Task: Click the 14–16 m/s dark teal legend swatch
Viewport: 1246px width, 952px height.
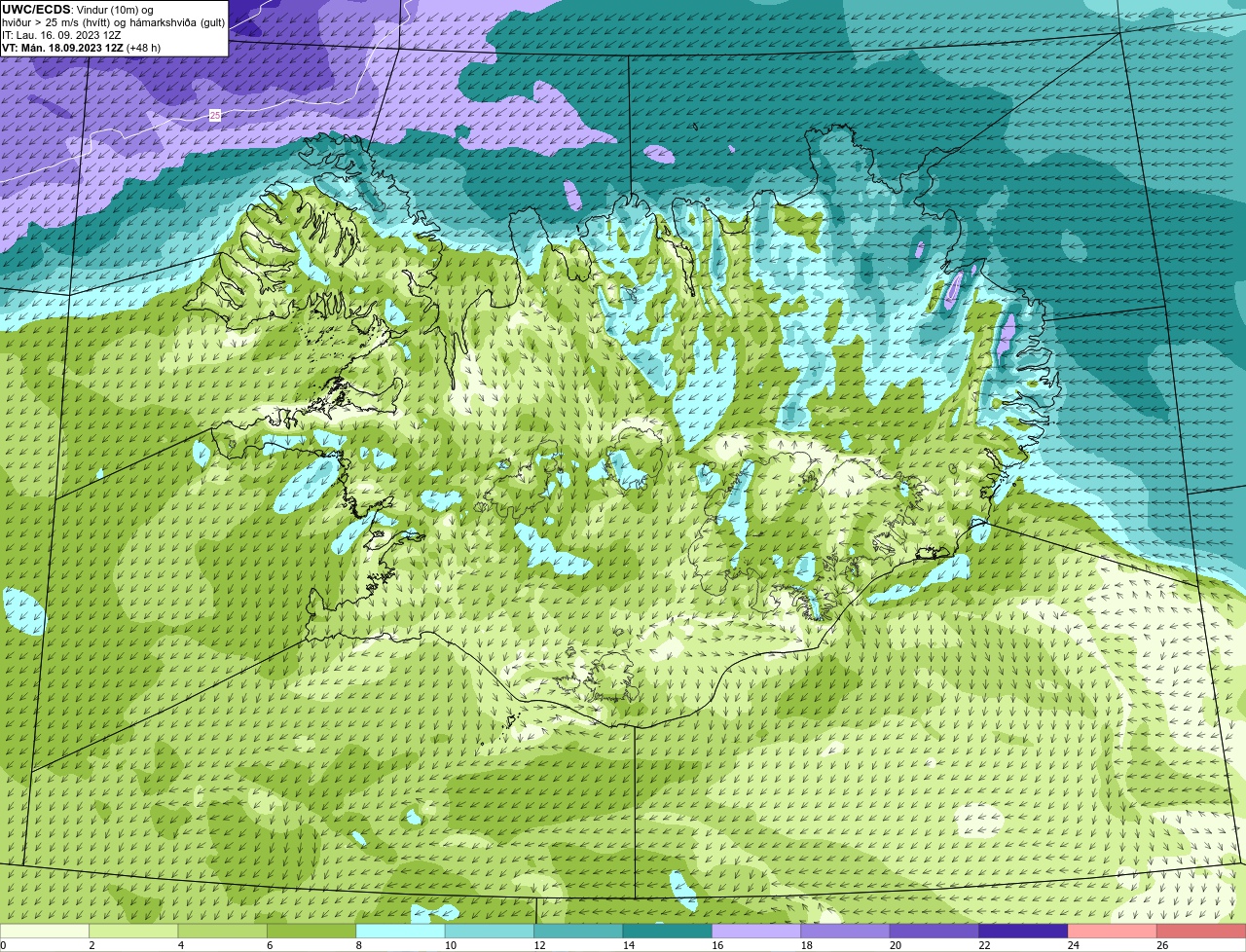Action: coord(668,932)
